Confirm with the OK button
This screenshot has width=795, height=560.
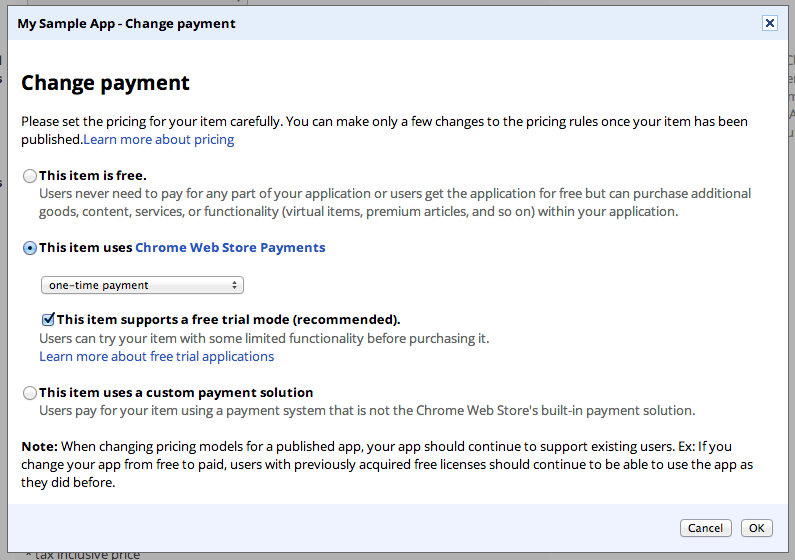coord(756,528)
